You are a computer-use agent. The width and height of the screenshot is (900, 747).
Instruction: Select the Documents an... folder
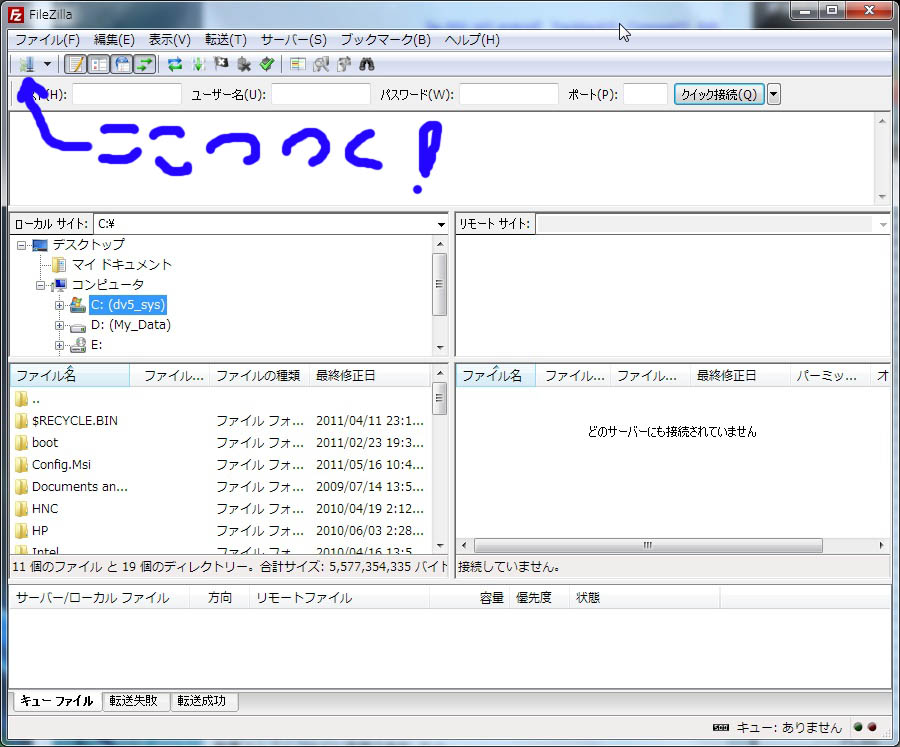[80, 487]
